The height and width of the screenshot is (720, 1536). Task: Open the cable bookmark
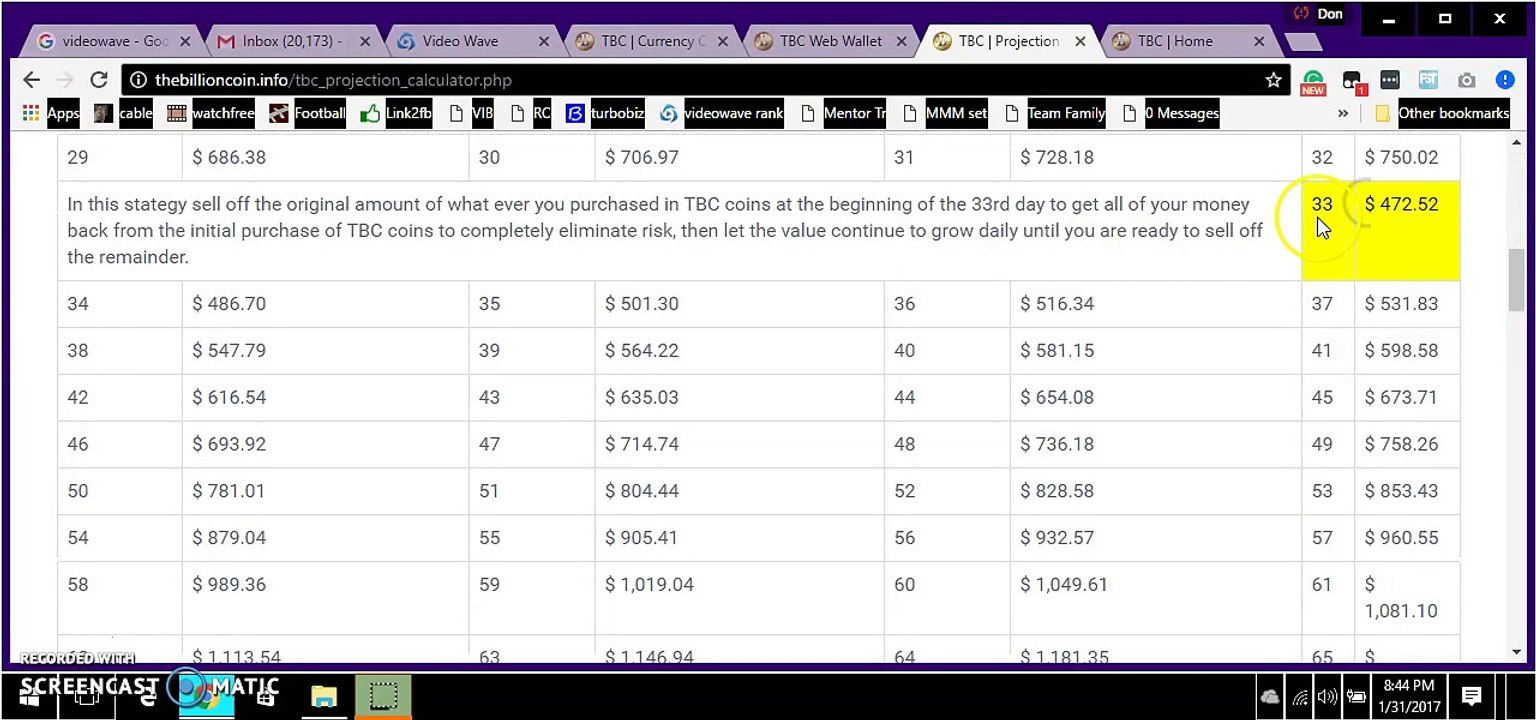[x=123, y=113]
